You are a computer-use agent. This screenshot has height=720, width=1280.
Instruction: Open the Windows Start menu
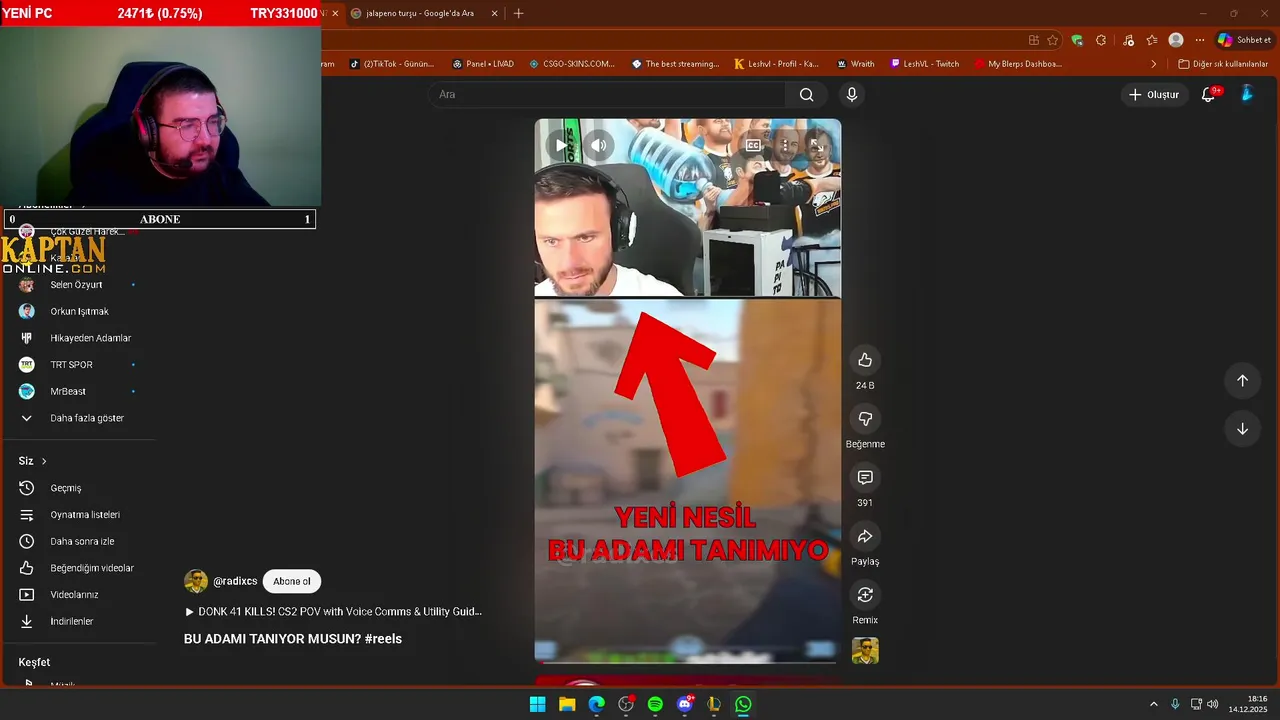click(x=537, y=704)
